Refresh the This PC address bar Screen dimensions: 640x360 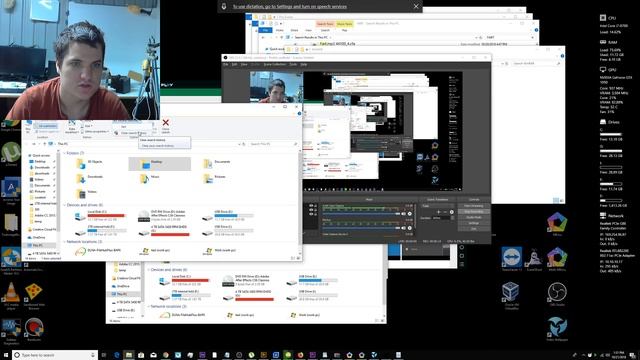click(244, 144)
